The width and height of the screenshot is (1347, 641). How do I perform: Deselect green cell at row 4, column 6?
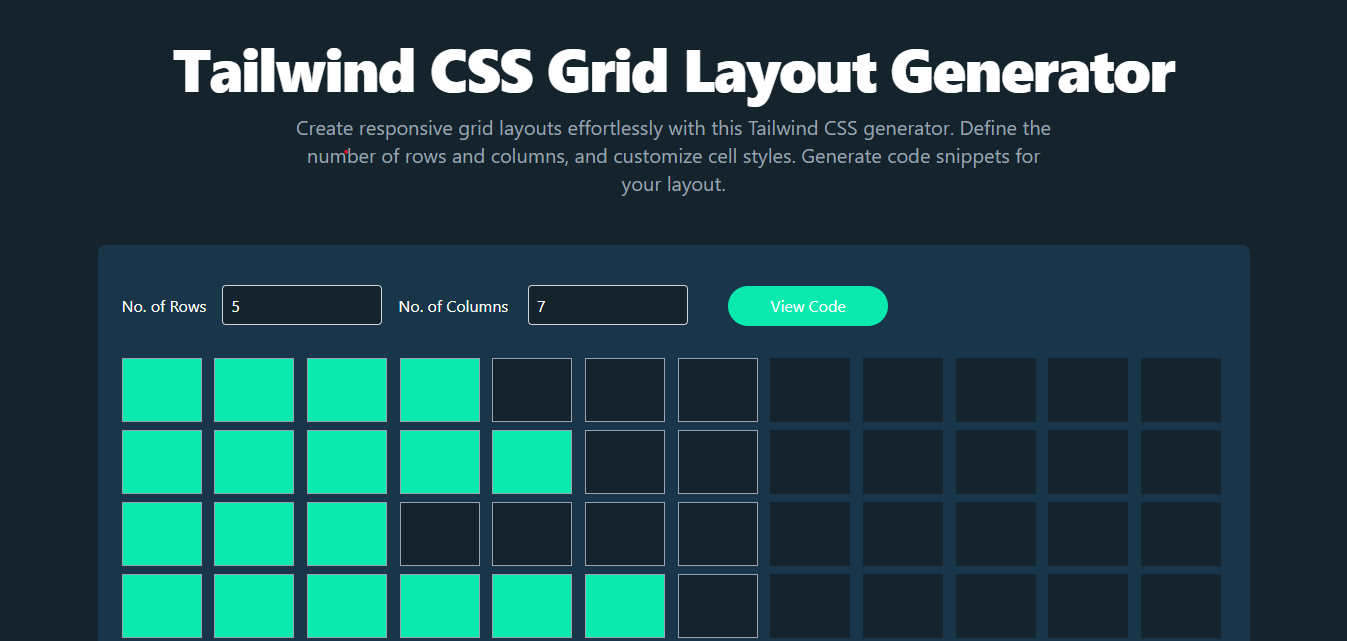point(625,606)
